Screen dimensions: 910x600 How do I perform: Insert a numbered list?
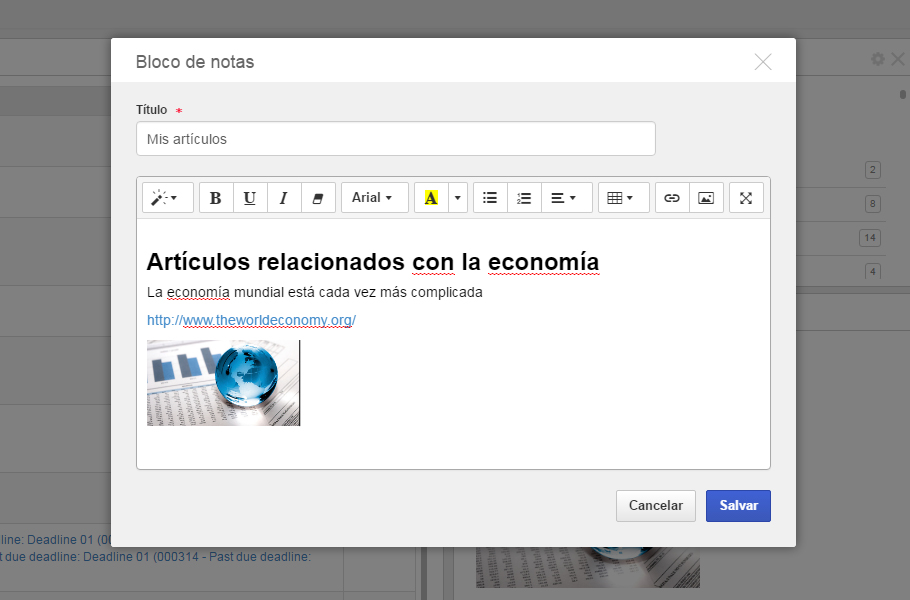524,198
